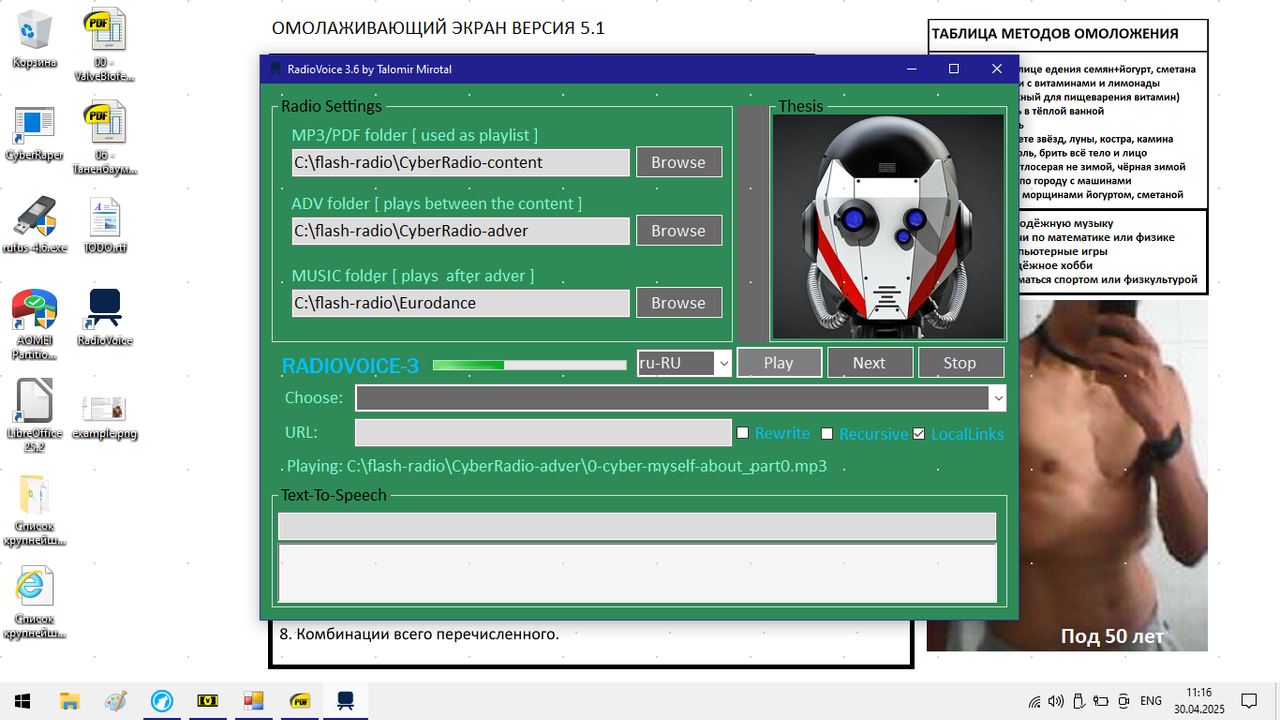Open the Windows Start menu
This screenshot has height=720, width=1280.
(21, 701)
